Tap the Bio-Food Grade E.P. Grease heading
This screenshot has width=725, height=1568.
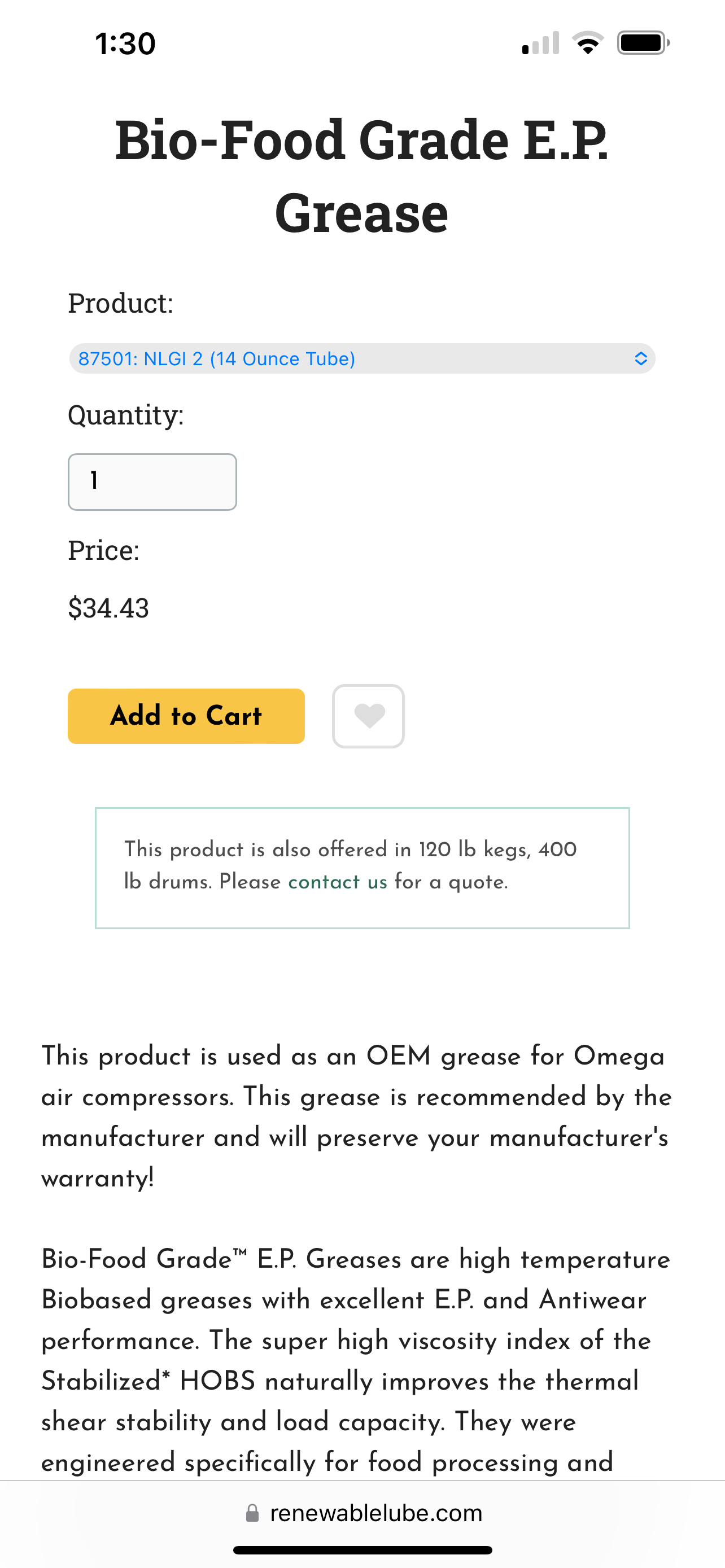(362, 176)
